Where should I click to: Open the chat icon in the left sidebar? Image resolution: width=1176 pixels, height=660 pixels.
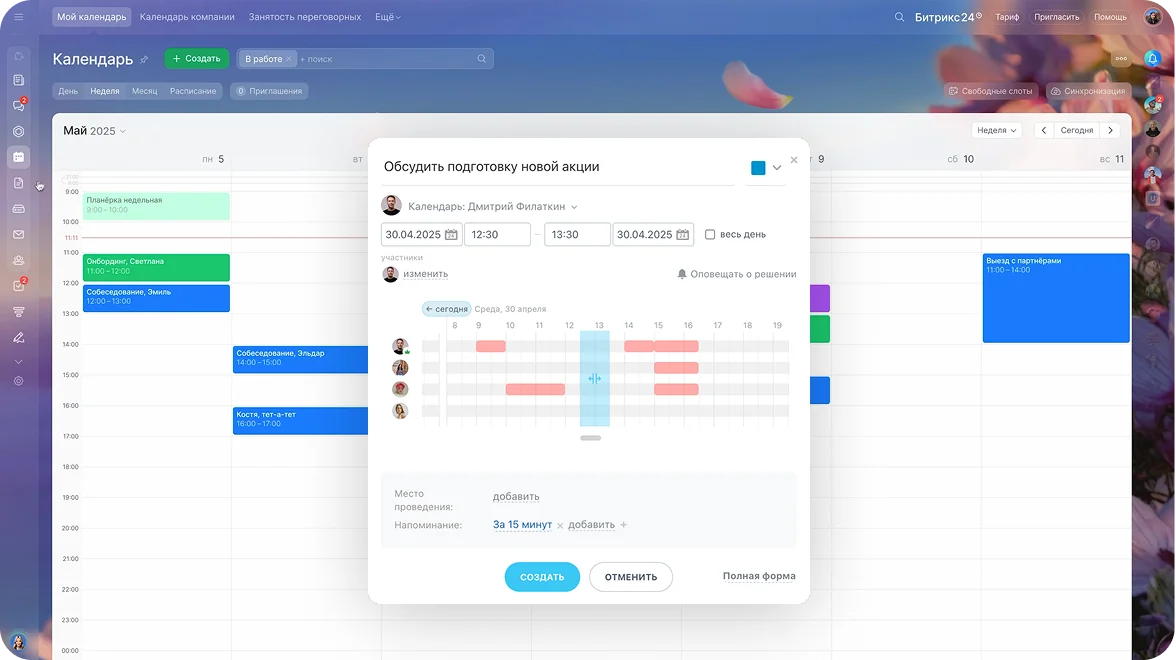pos(18,105)
